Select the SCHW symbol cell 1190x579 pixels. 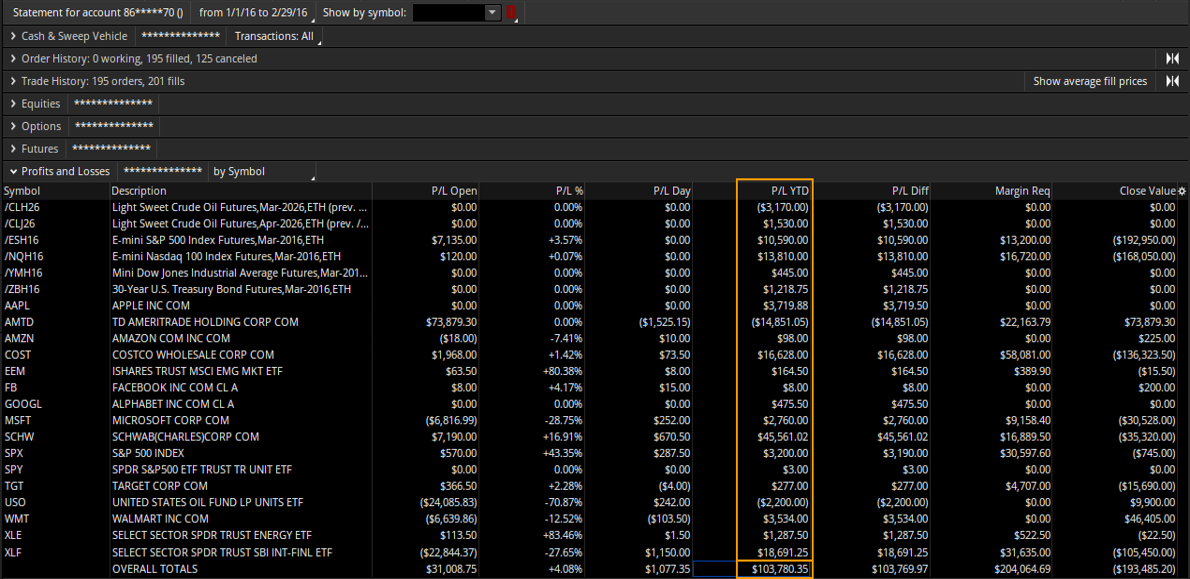[x=55, y=436]
